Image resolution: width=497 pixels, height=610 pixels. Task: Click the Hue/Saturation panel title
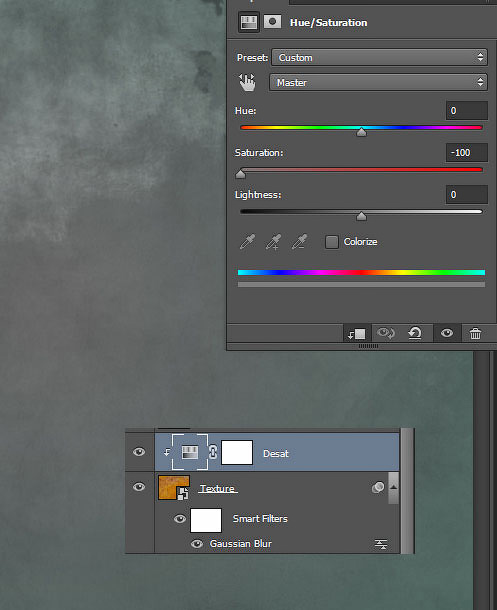(329, 23)
